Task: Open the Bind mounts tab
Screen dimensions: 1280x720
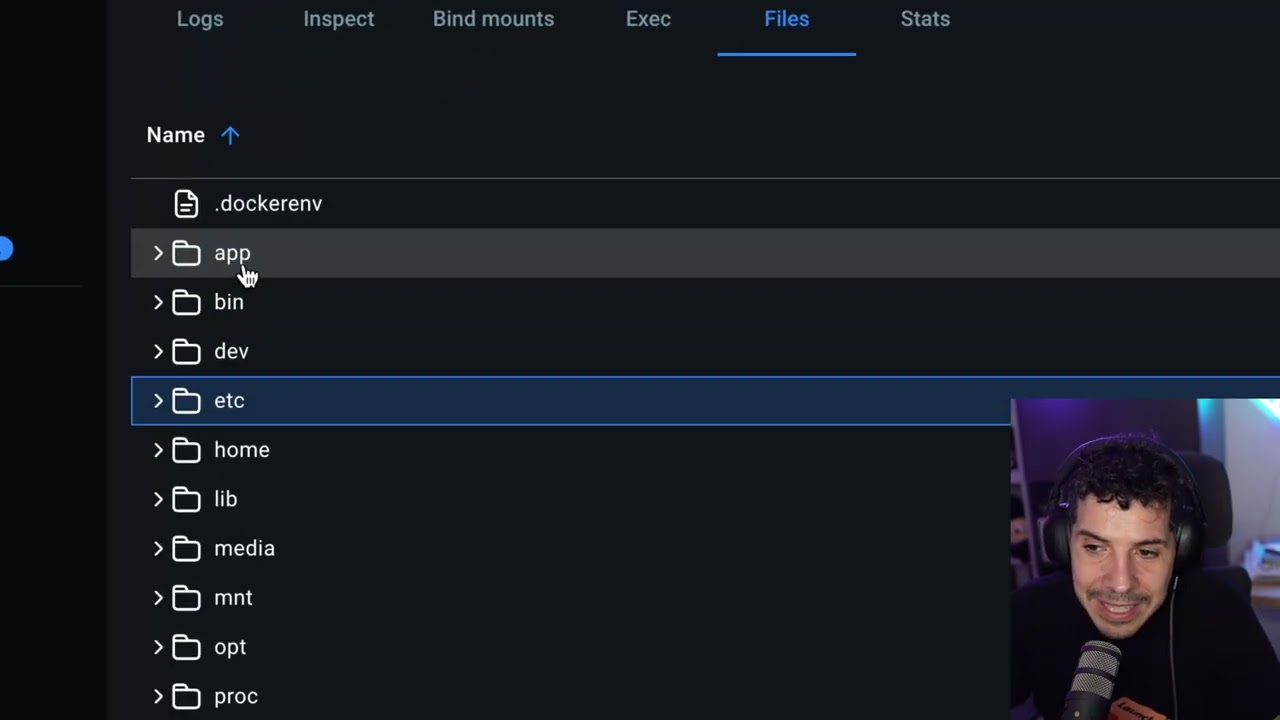Action: coord(493,19)
